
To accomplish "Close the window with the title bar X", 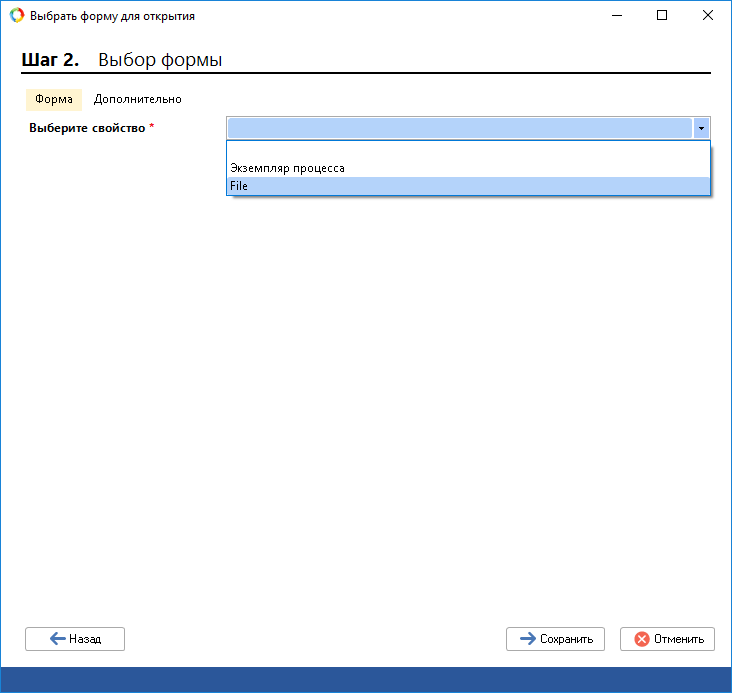I will (x=707, y=16).
